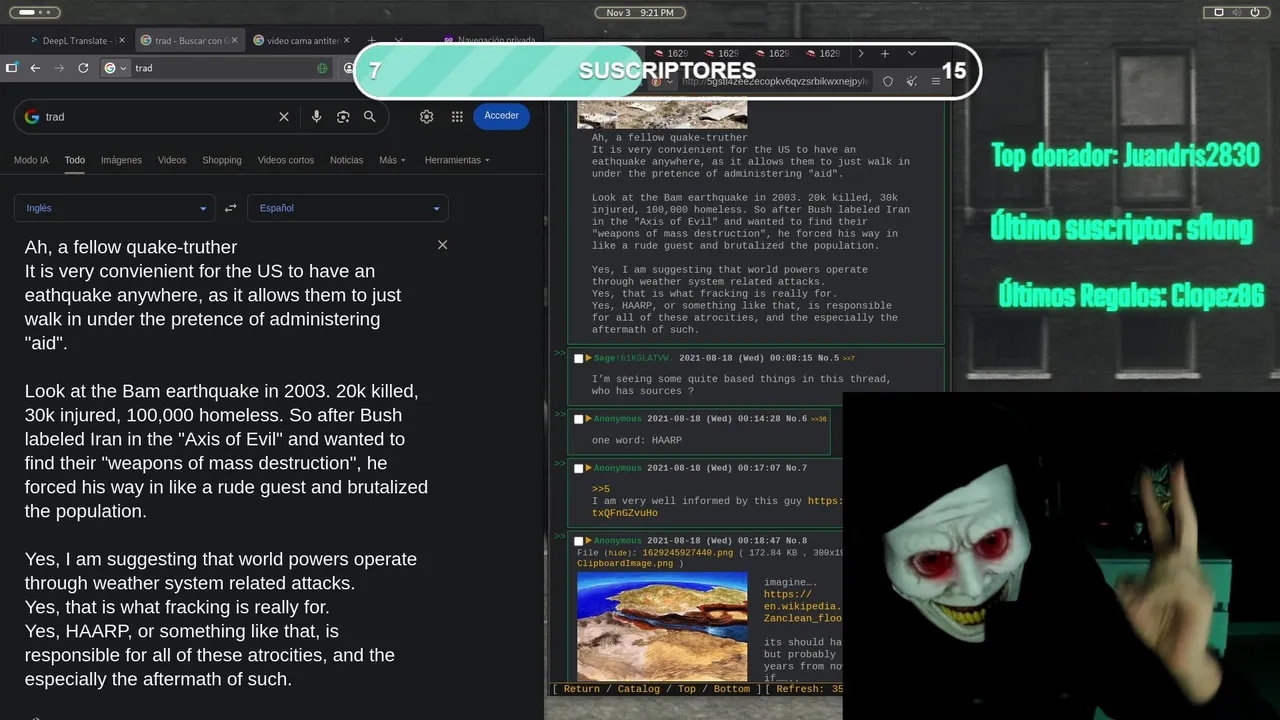Select the Videos search tab

tap(172, 160)
